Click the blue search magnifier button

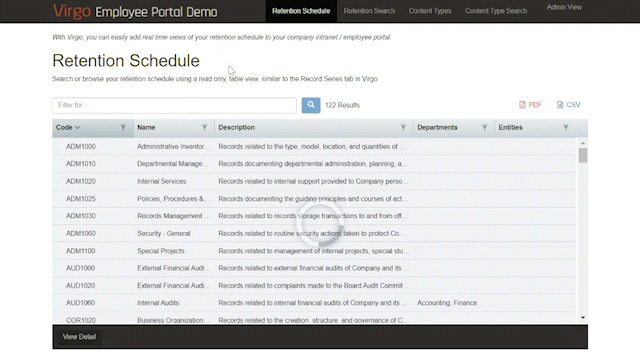(x=311, y=105)
